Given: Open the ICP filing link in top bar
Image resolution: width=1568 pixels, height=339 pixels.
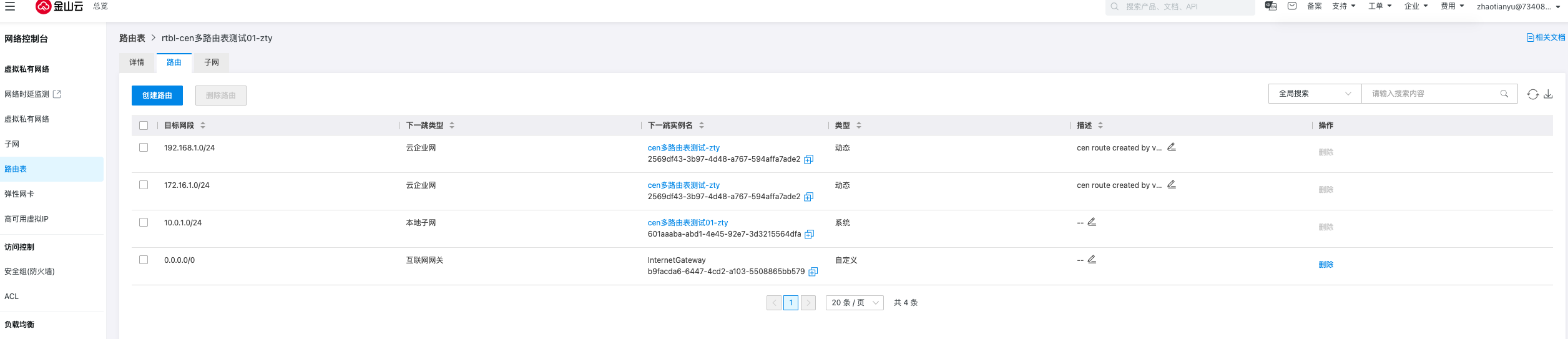Looking at the screenshot, I should click(x=1315, y=6).
